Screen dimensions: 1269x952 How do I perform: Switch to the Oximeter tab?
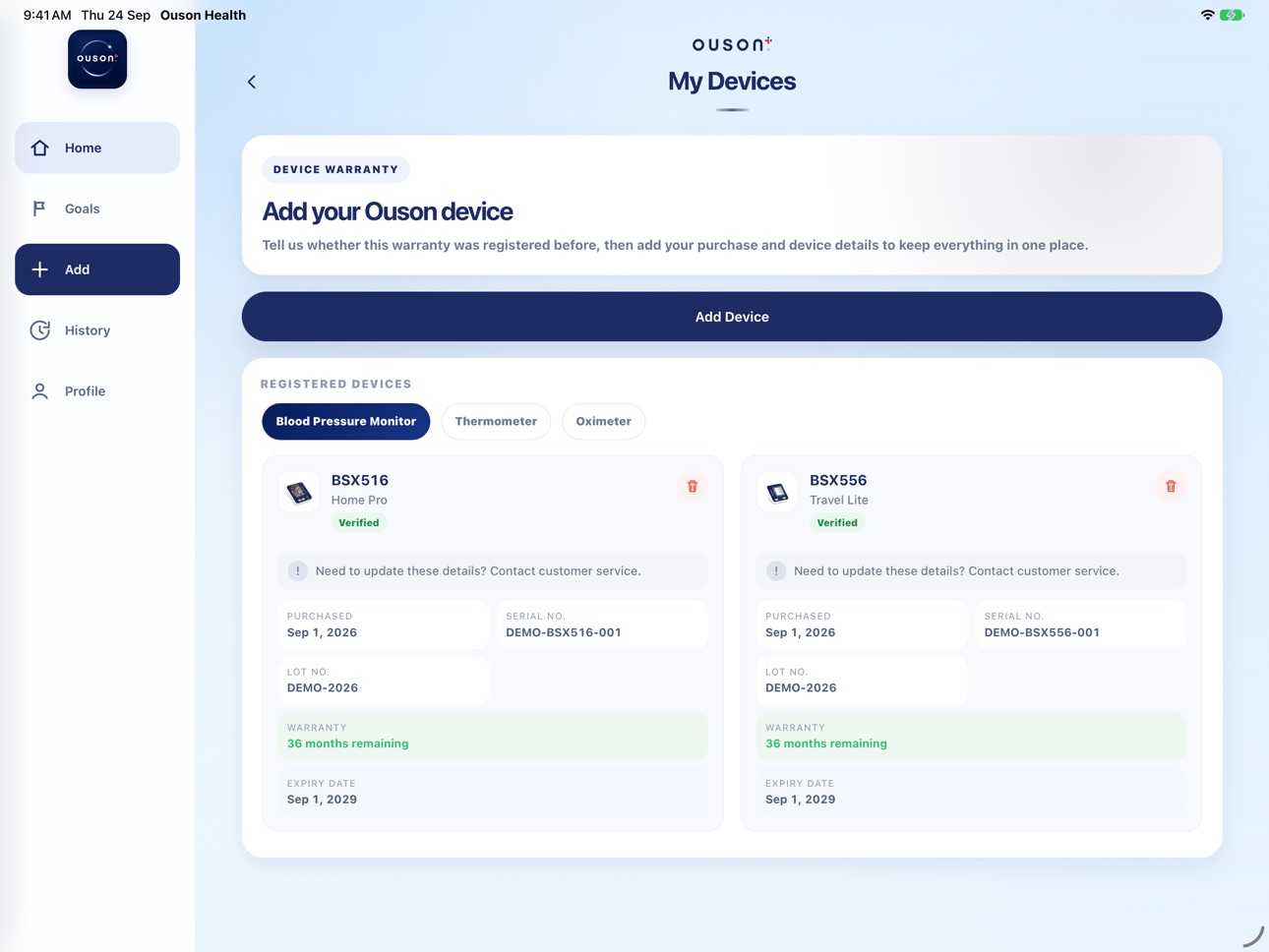click(x=604, y=421)
